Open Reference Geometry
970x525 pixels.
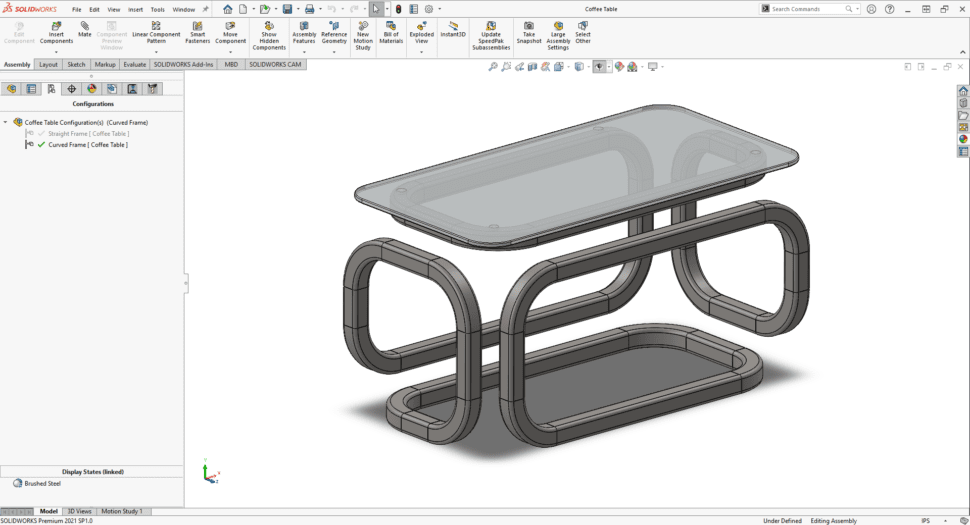[334, 32]
